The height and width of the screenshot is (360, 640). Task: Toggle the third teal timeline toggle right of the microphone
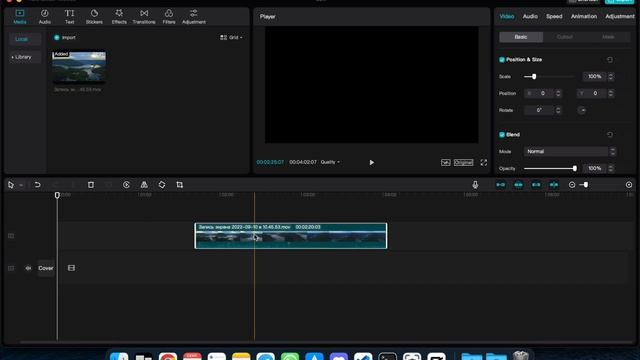[536, 185]
